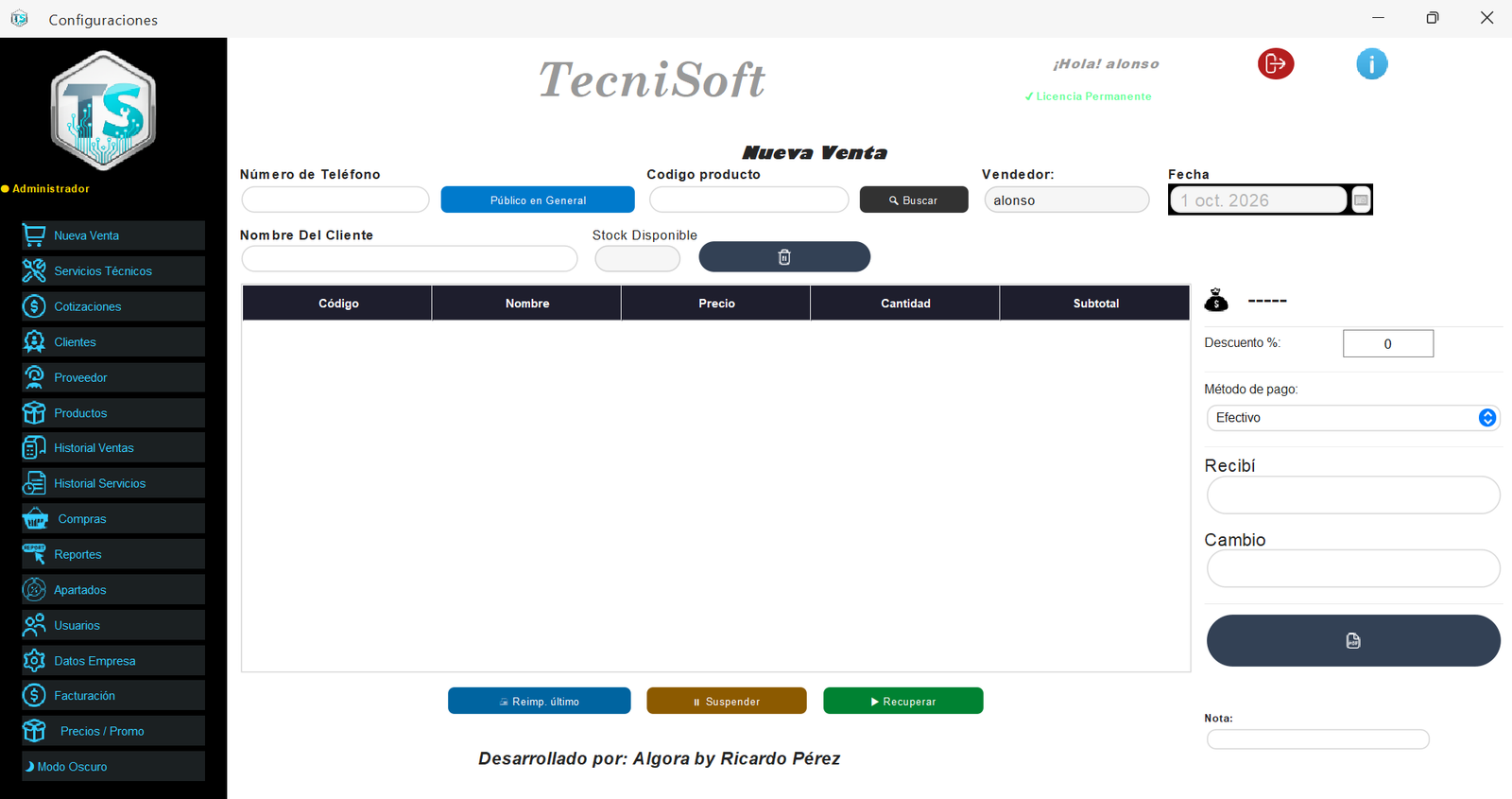Click the trash delete item button
Screen dimensions: 1512x799
click(784, 256)
